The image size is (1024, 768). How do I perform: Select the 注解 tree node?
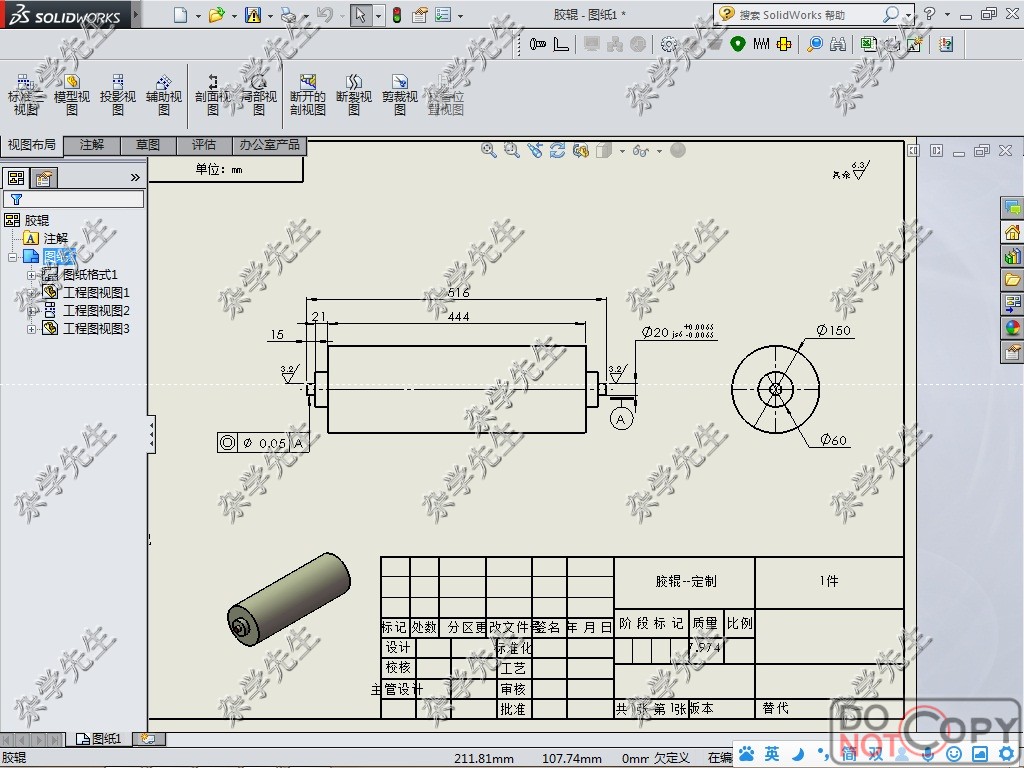[x=46, y=238]
